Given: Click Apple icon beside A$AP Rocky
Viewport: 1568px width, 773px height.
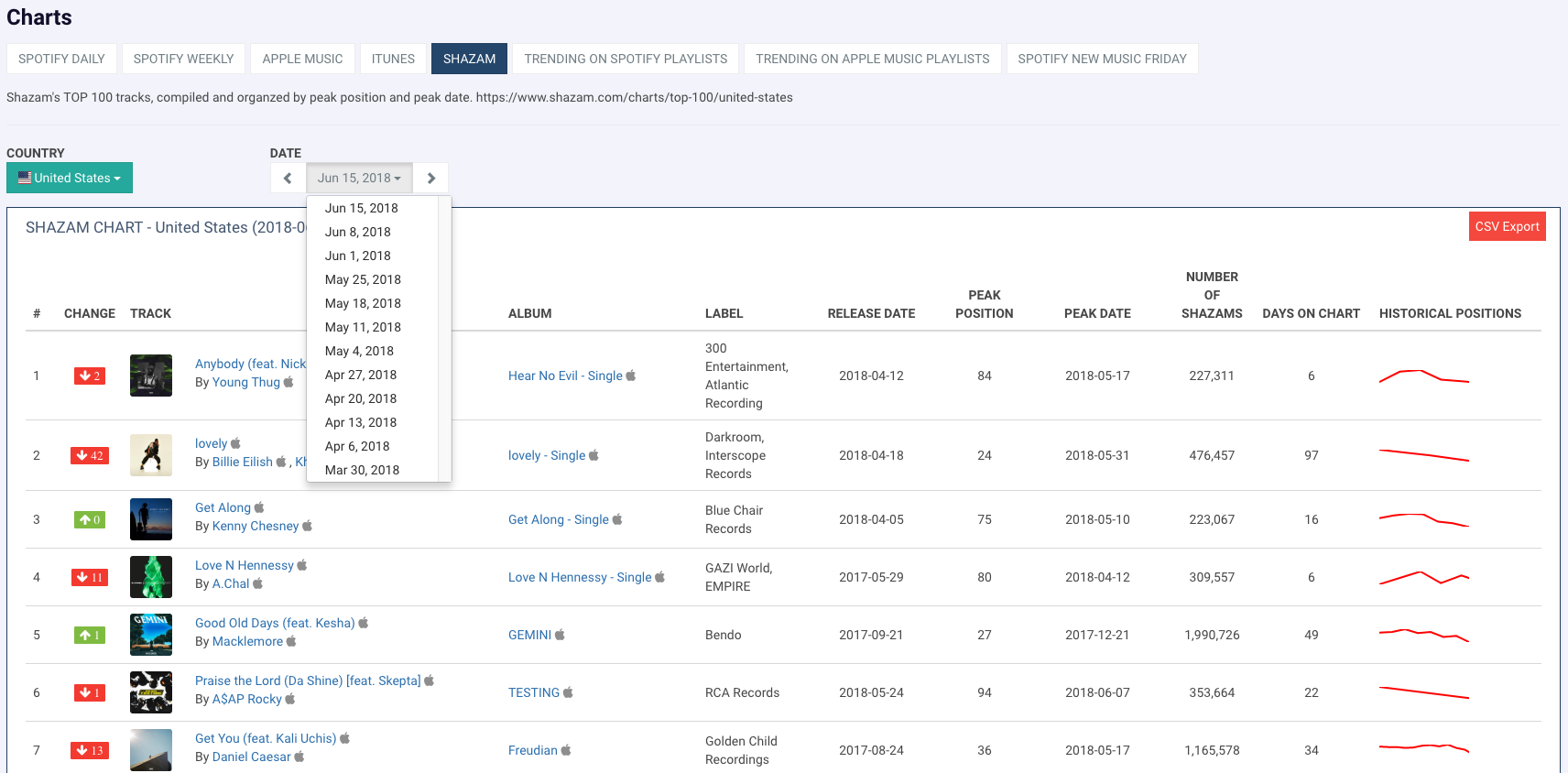Looking at the screenshot, I should pyautogui.click(x=290, y=699).
